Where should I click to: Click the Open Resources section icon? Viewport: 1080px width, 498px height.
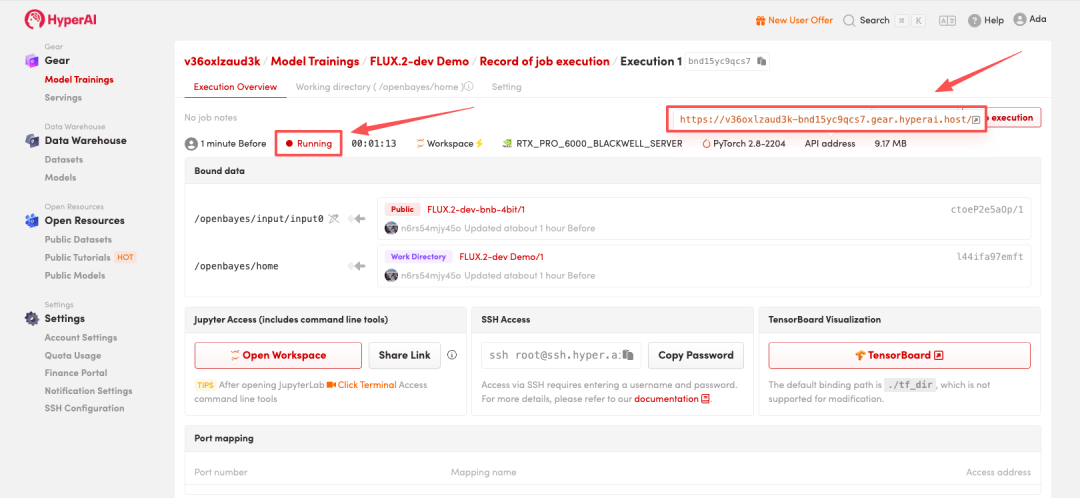click(x=32, y=220)
